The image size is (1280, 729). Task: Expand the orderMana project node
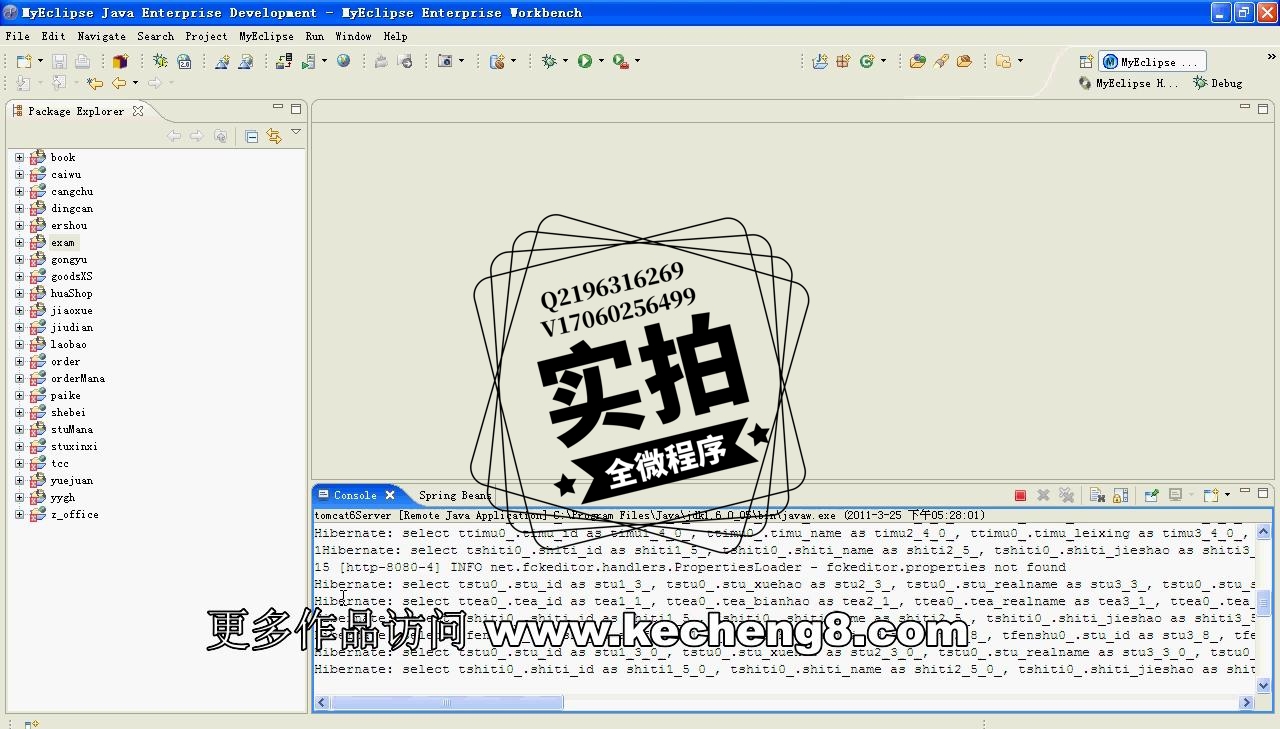(19, 378)
